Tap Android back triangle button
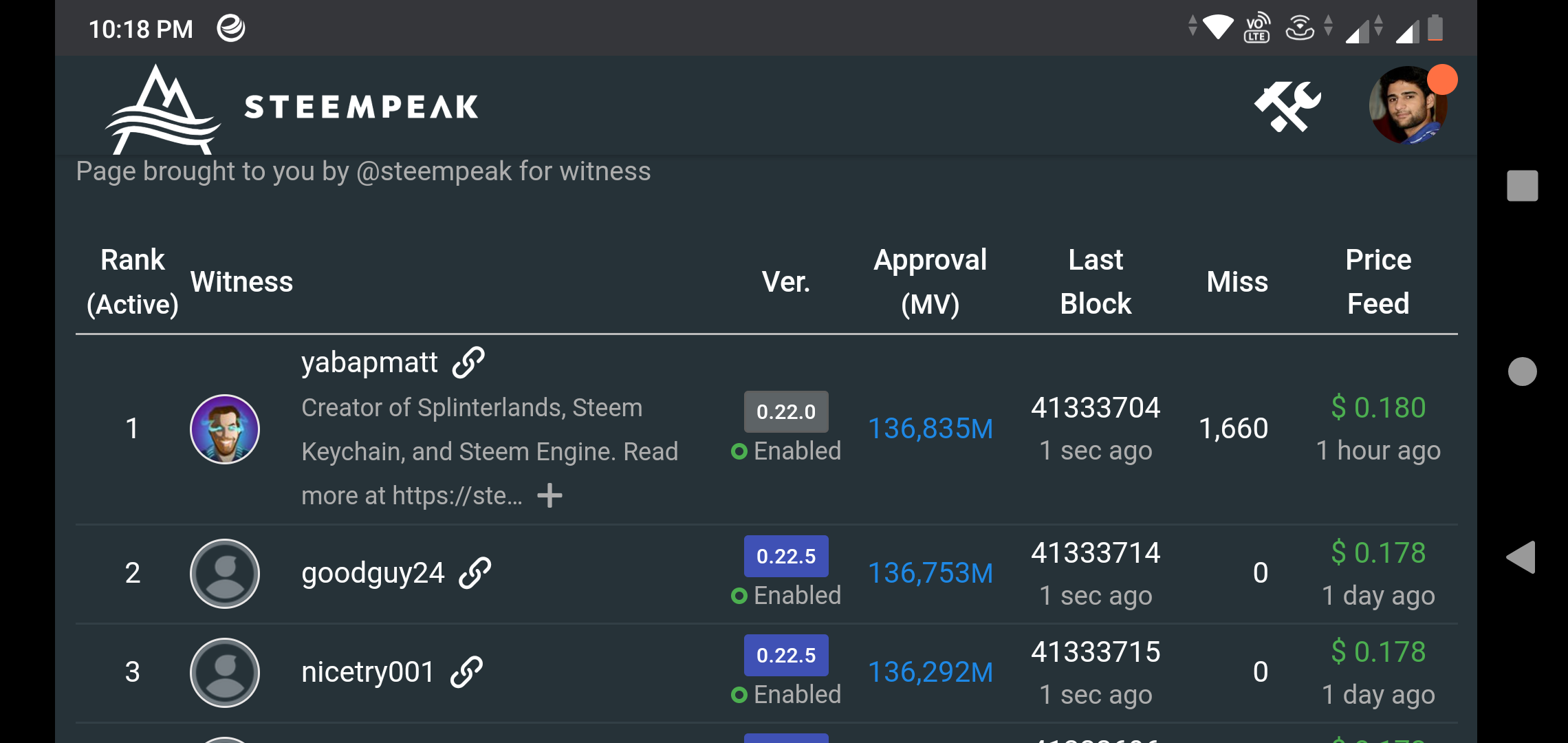 1521,557
